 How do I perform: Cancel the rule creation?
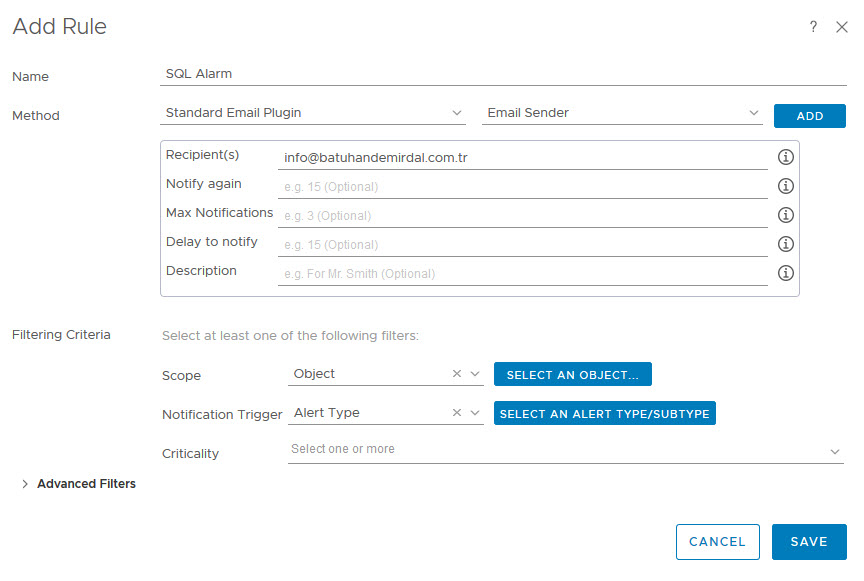tap(717, 542)
